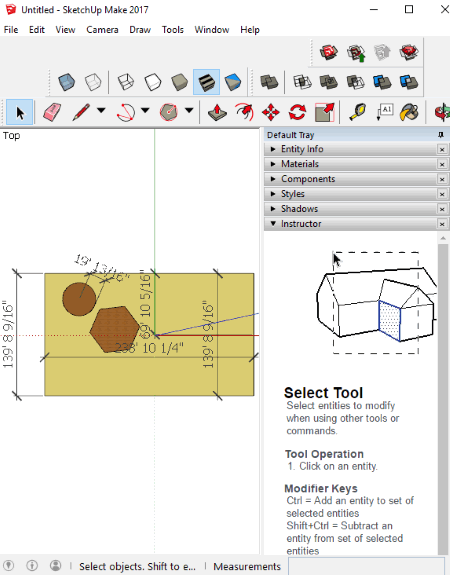Image resolution: width=450 pixels, height=575 pixels.
Task: Open the Draw menu
Action: point(140,30)
